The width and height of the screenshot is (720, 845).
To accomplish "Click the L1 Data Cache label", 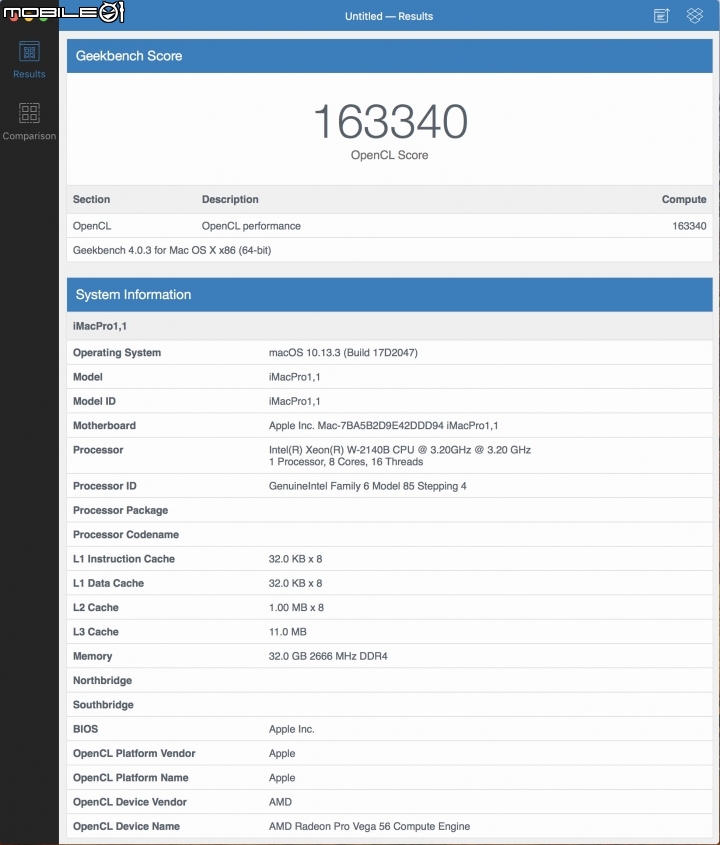I will click(108, 583).
